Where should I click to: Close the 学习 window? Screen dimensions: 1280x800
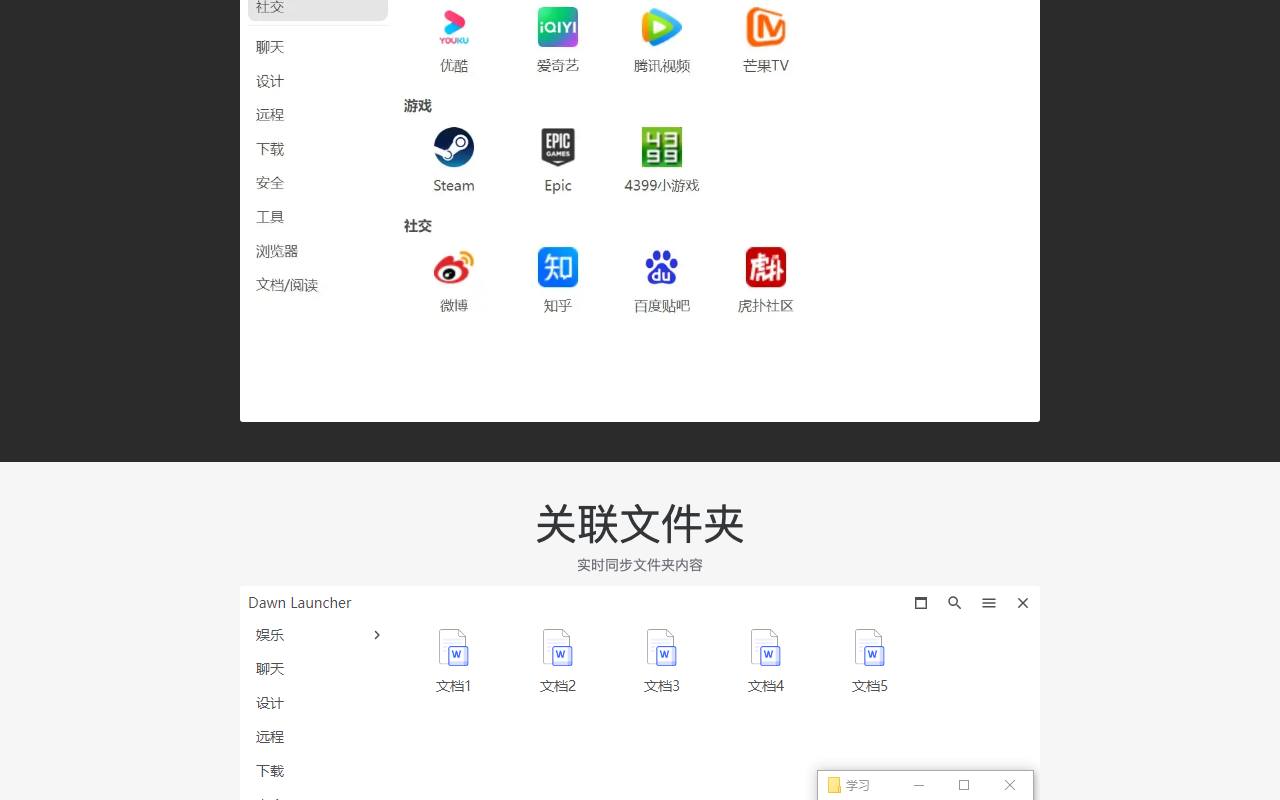coord(1010,786)
